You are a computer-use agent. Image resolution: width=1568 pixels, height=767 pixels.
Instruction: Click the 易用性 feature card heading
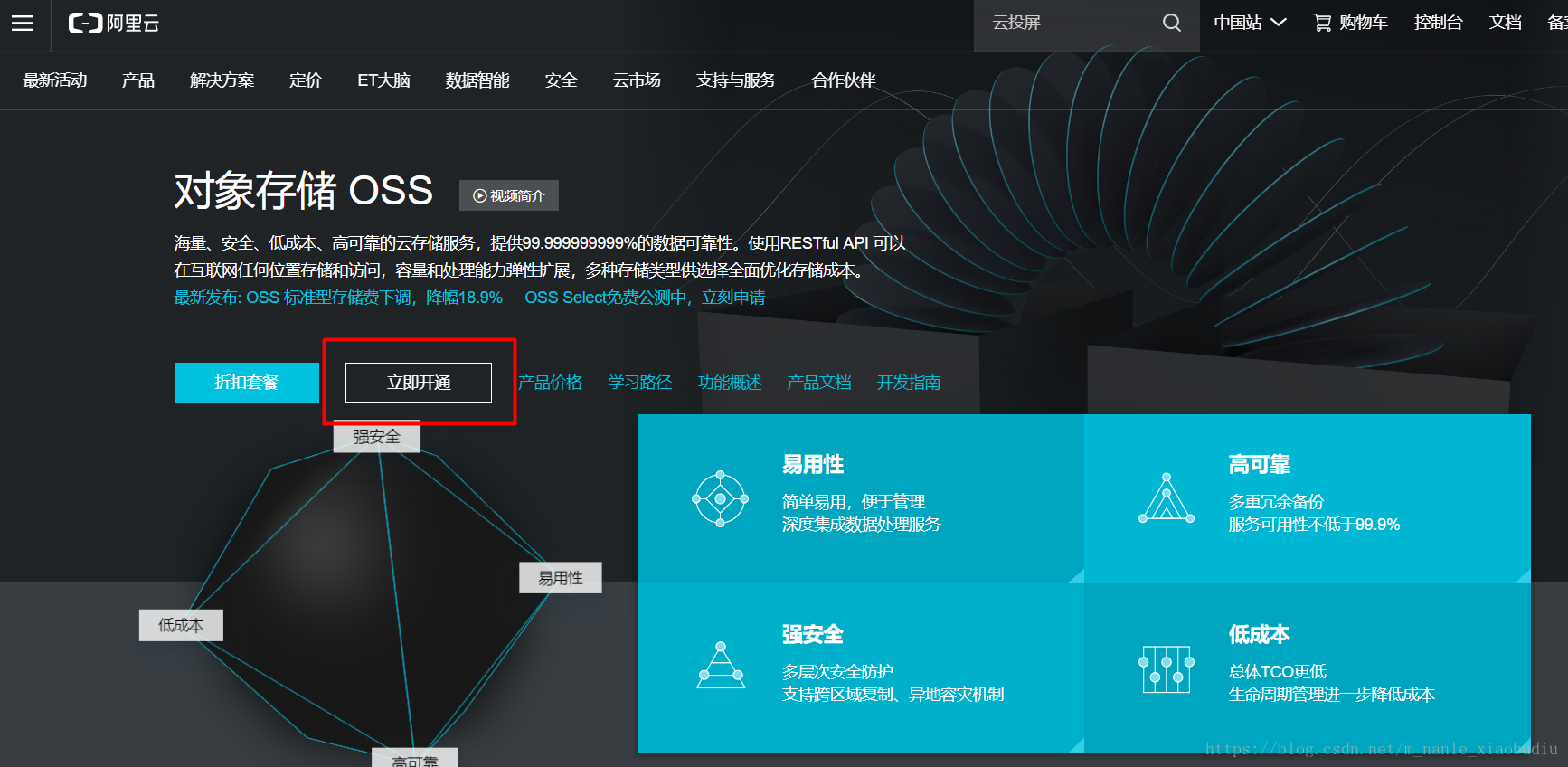813,465
